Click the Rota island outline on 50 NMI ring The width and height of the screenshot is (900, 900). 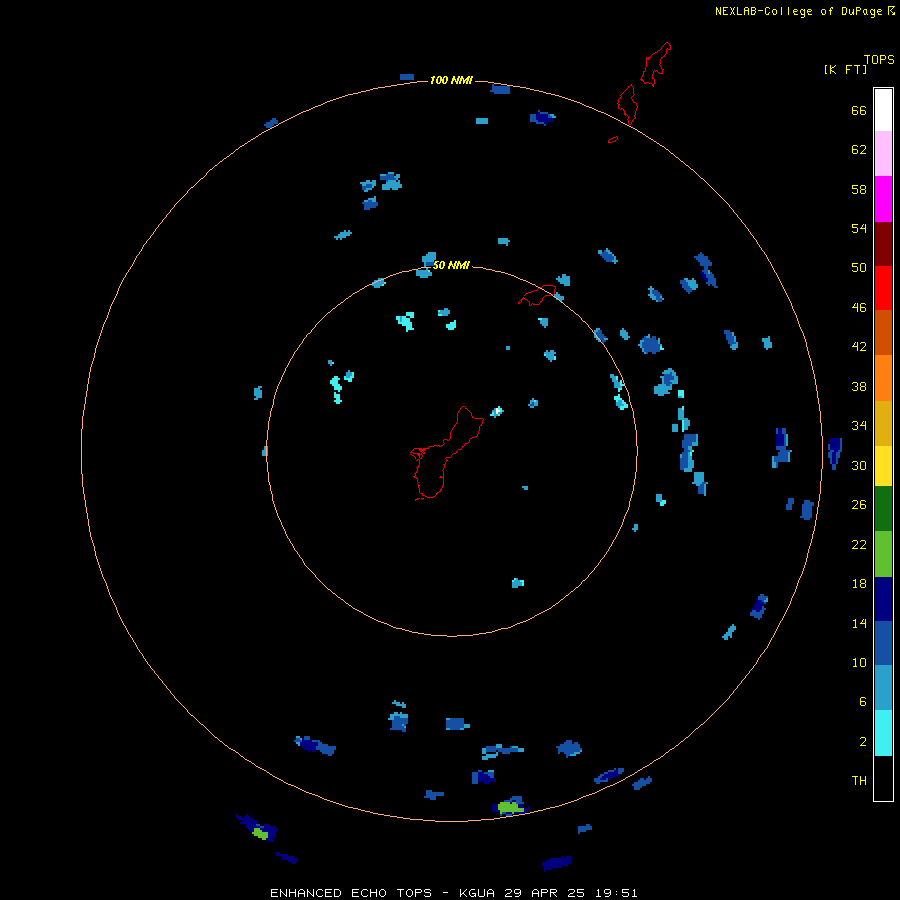(537, 294)
